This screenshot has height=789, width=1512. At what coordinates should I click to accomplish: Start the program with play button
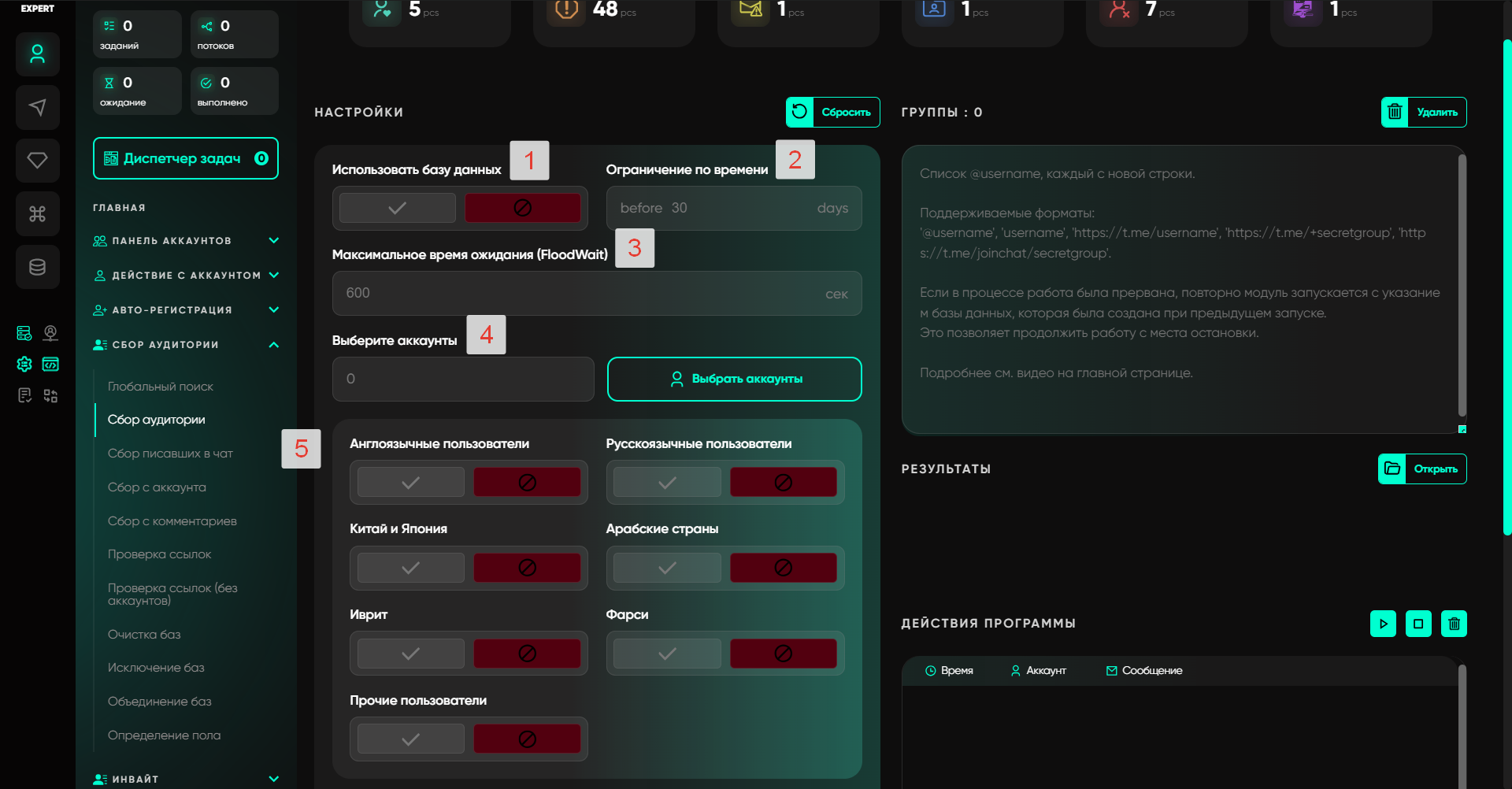1383,624
